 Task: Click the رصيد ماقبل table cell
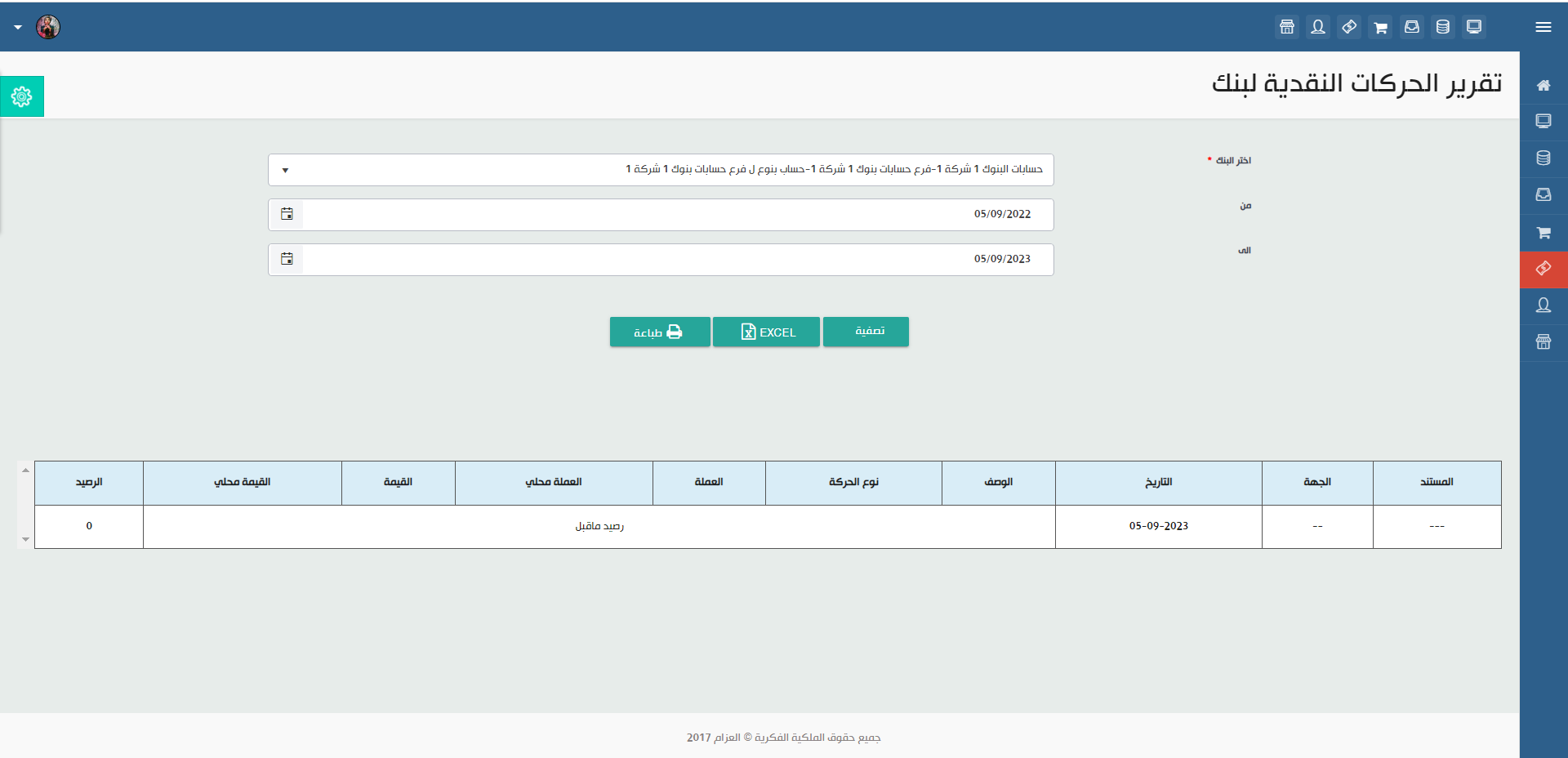click(x=599, y=527)
